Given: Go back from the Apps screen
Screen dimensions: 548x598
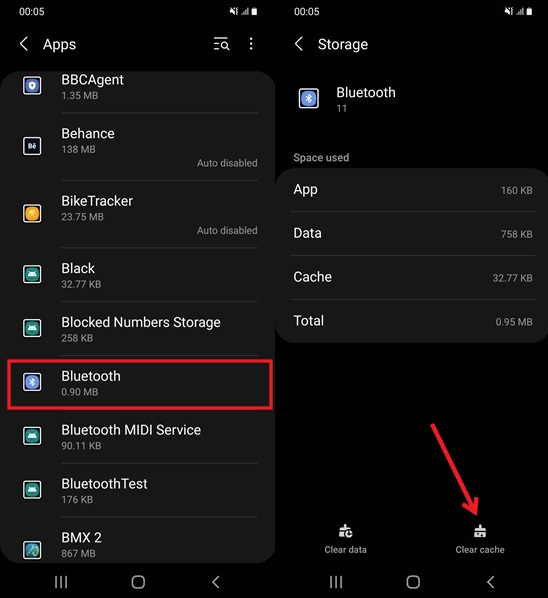Looking at the screenshot, I should click(24, 44).
